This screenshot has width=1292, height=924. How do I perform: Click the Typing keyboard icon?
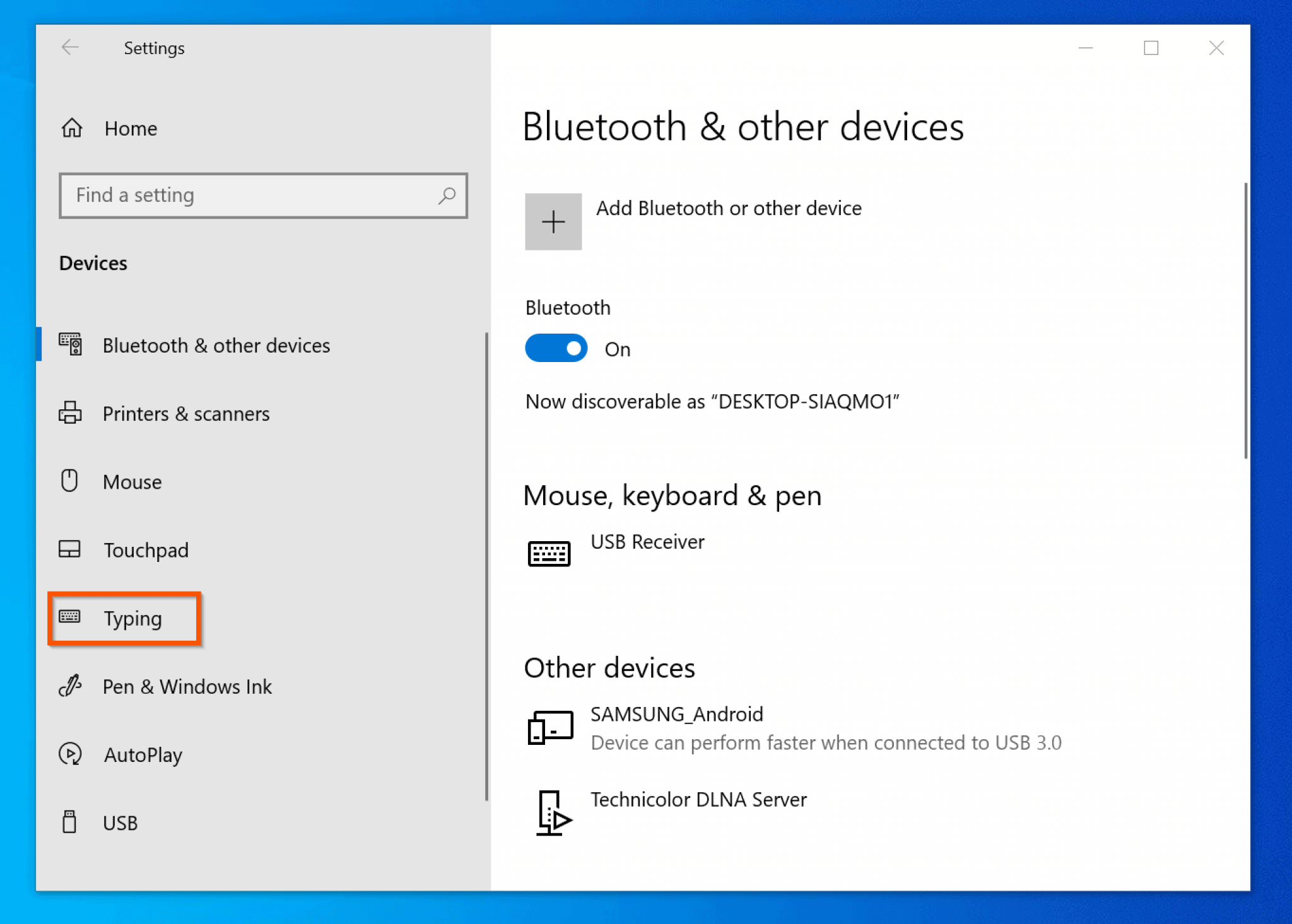69,616
